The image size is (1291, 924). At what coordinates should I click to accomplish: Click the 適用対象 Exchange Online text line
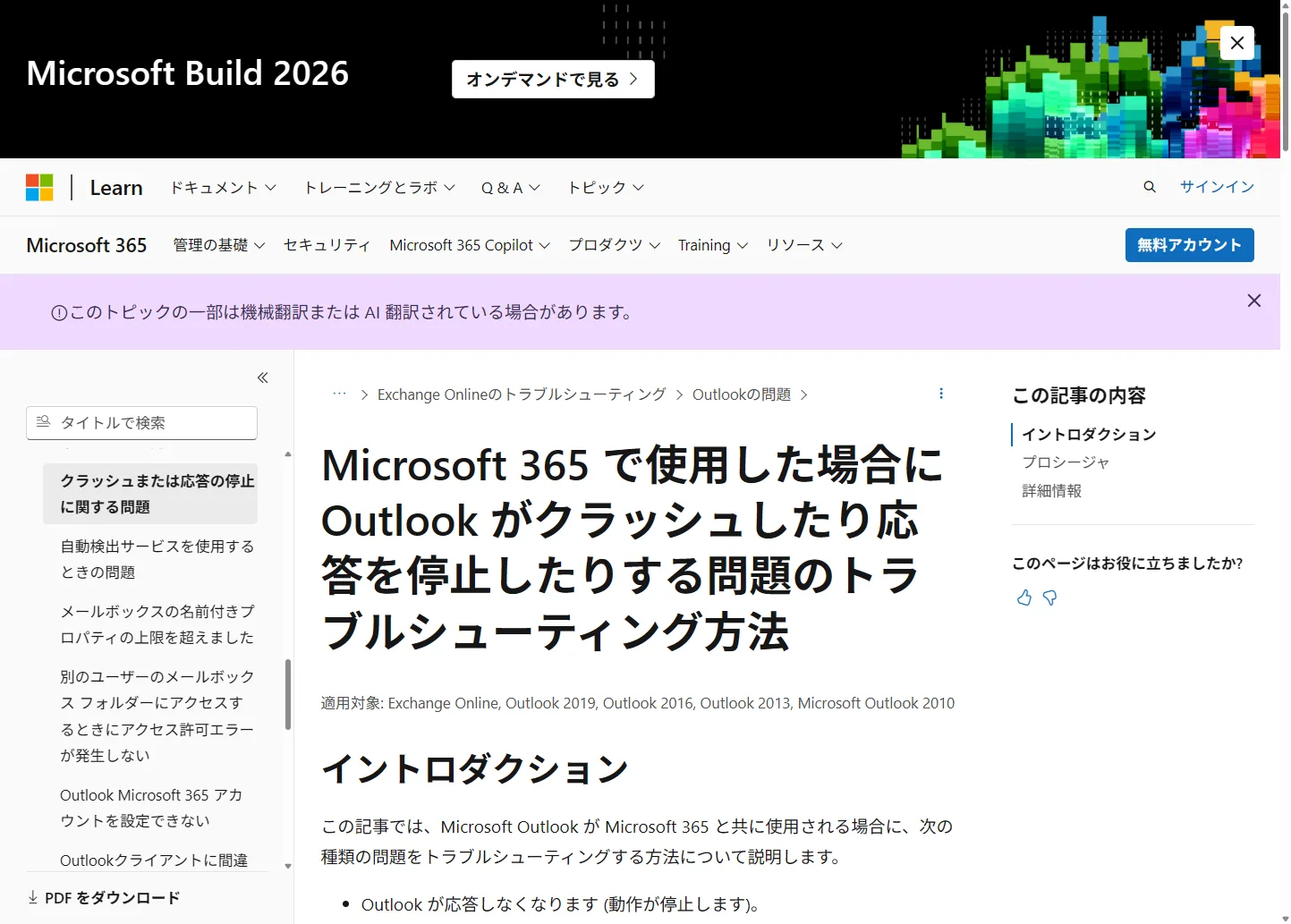click(x=638, y=703)
